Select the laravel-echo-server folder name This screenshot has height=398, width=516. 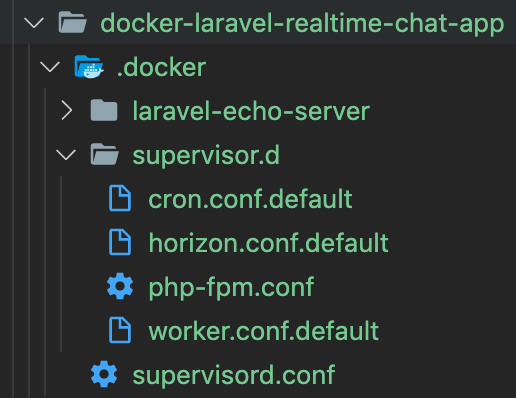pos(251,111)
